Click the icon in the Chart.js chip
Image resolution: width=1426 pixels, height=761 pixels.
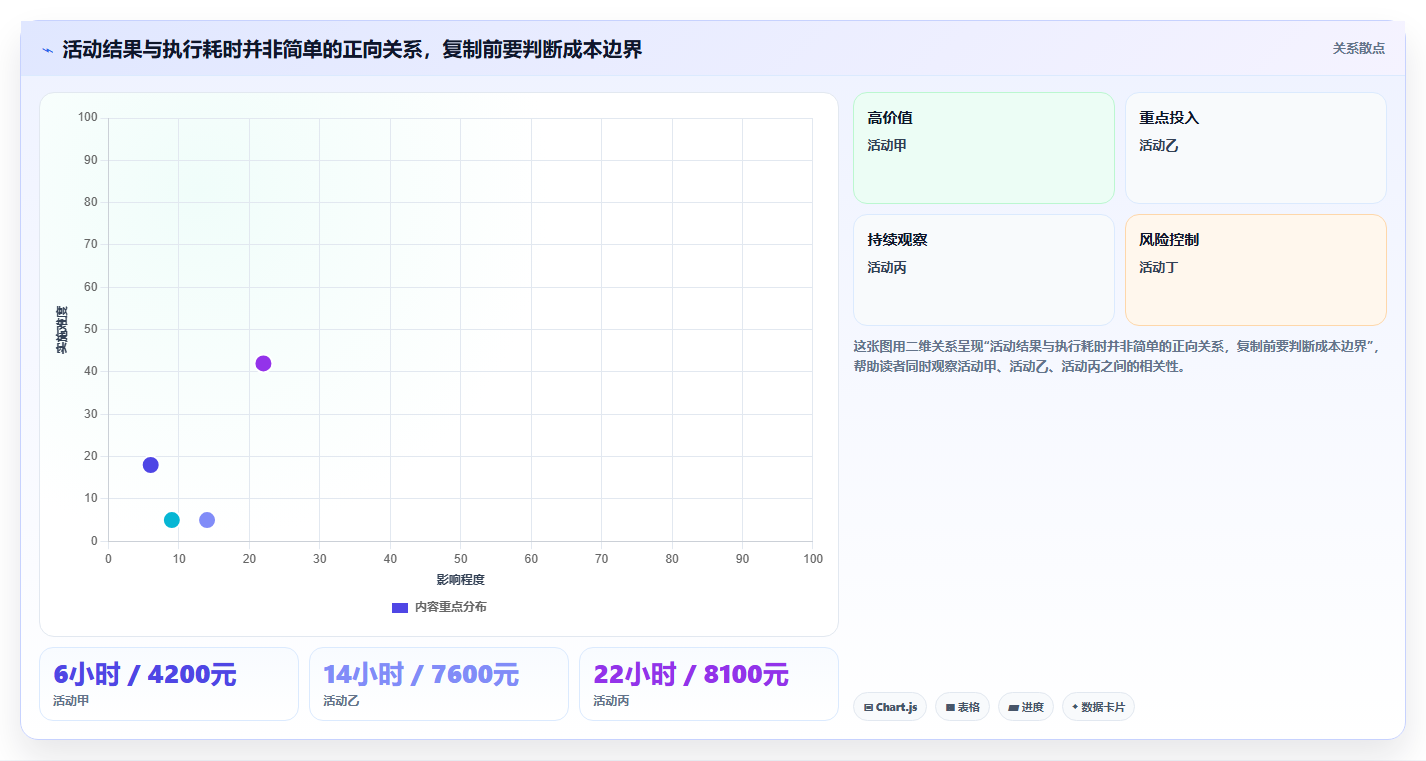(868, 707)
